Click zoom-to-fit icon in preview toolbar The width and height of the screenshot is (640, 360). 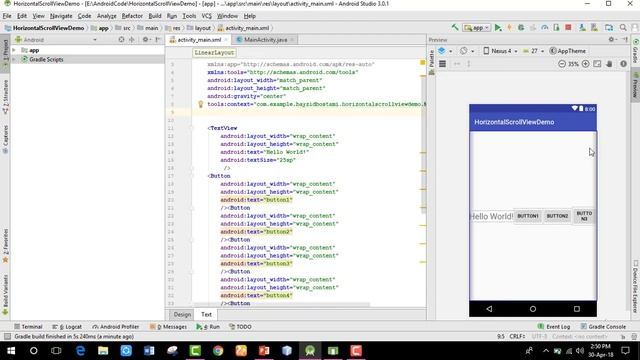tap(597, 64)
